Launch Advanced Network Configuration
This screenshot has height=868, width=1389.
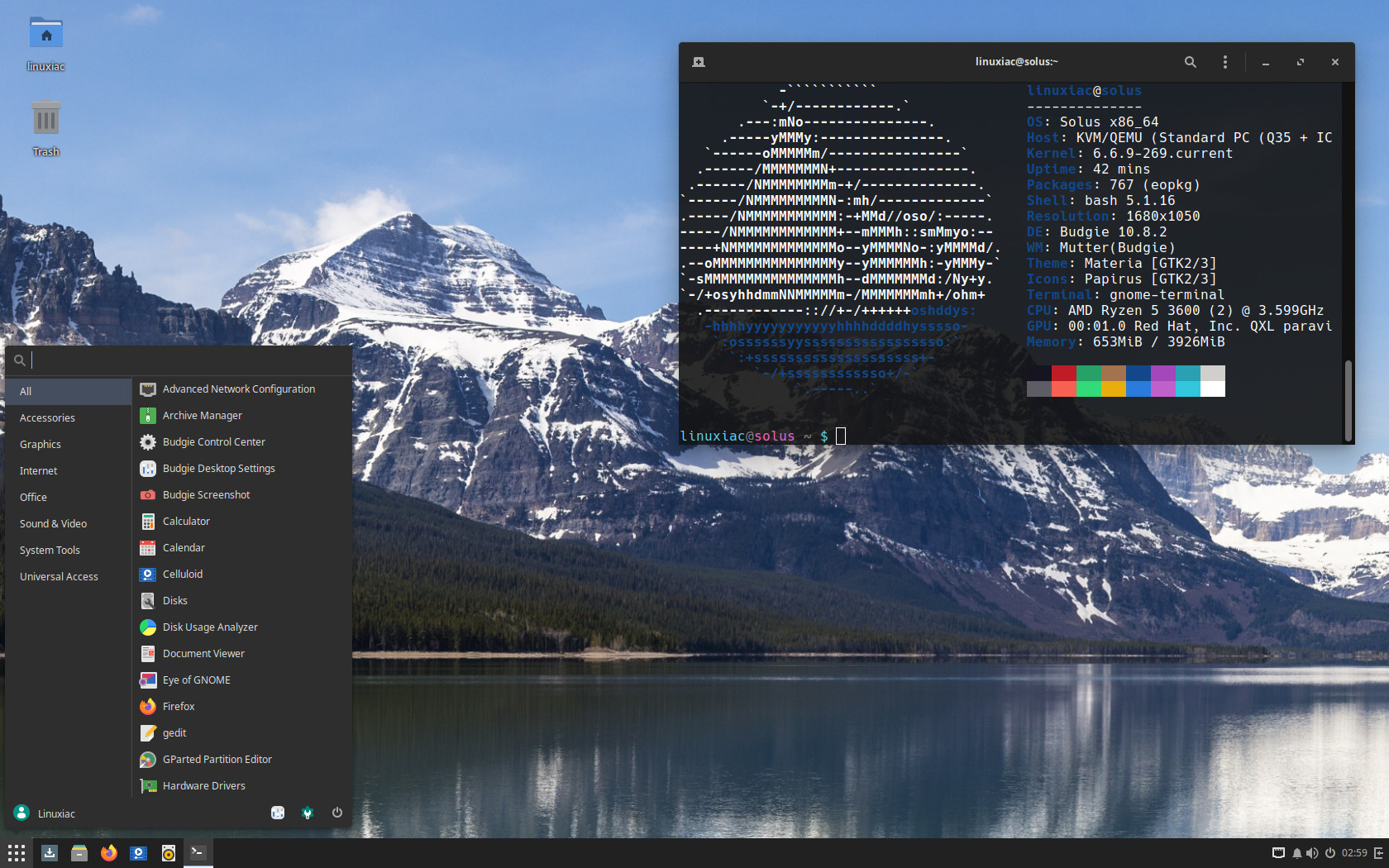[x=242, y=389]
